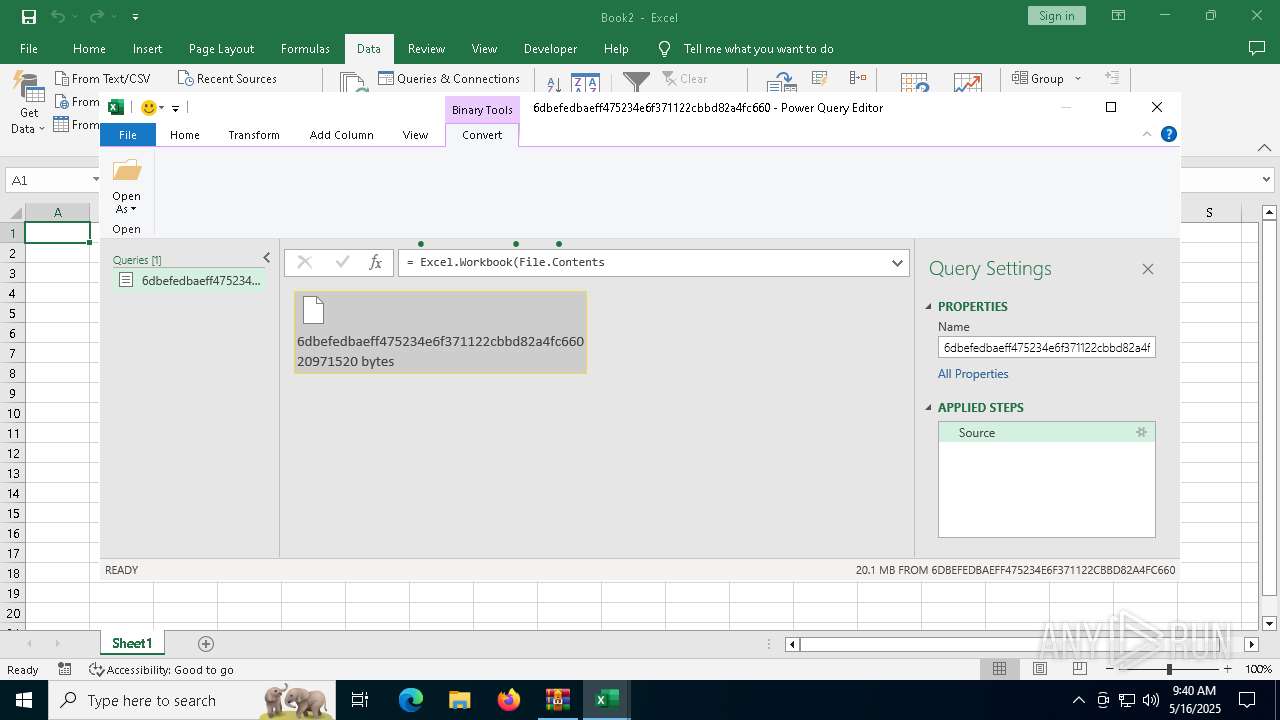The height and width of the screenshot is (720, 1280).
Task: Open the All Properties link
Action: click(973, 374)
